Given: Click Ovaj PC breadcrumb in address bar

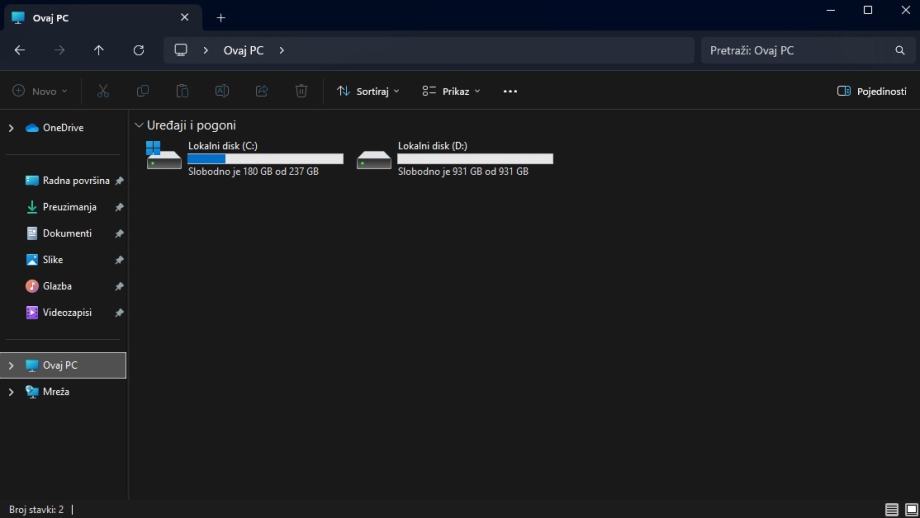Looking at the screenshot, I should [x=243, y=50].
